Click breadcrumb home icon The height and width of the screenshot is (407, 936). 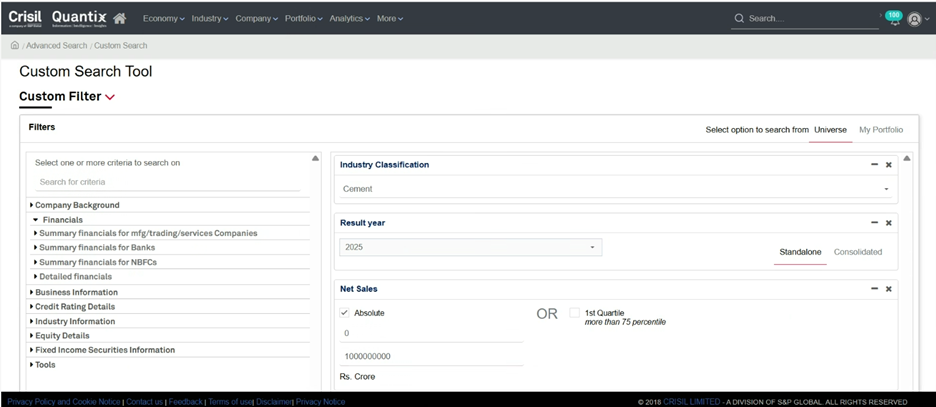point(15,46)
